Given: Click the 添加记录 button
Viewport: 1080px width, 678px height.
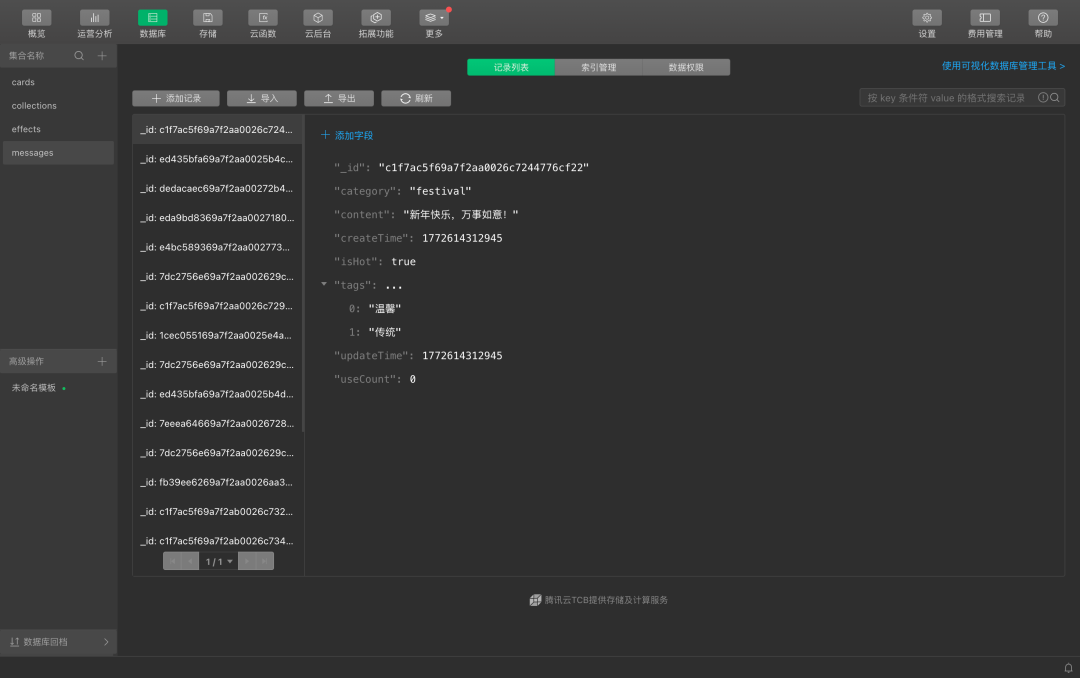Looking at the screenshot, I should [x=176, y=98].
